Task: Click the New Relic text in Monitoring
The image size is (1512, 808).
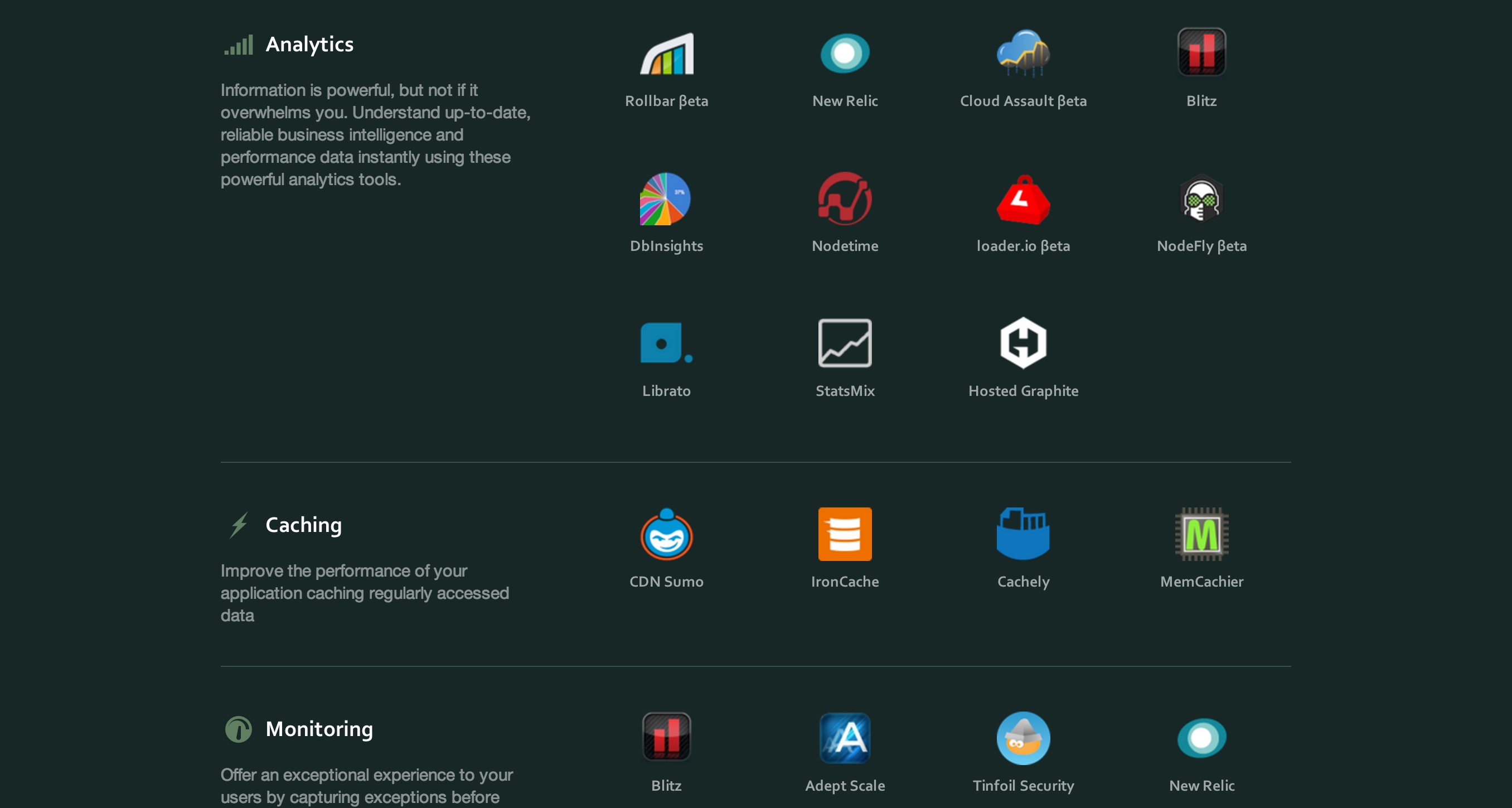Action: [x=1201, y=786]
